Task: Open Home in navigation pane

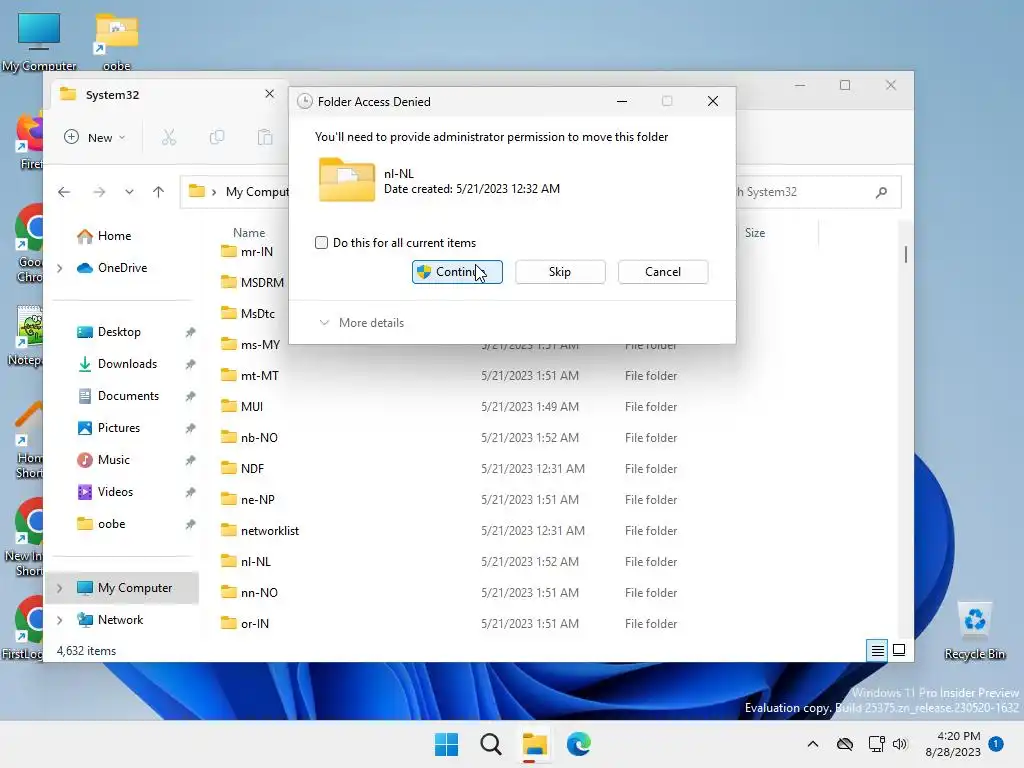Action: pos(104,236)
